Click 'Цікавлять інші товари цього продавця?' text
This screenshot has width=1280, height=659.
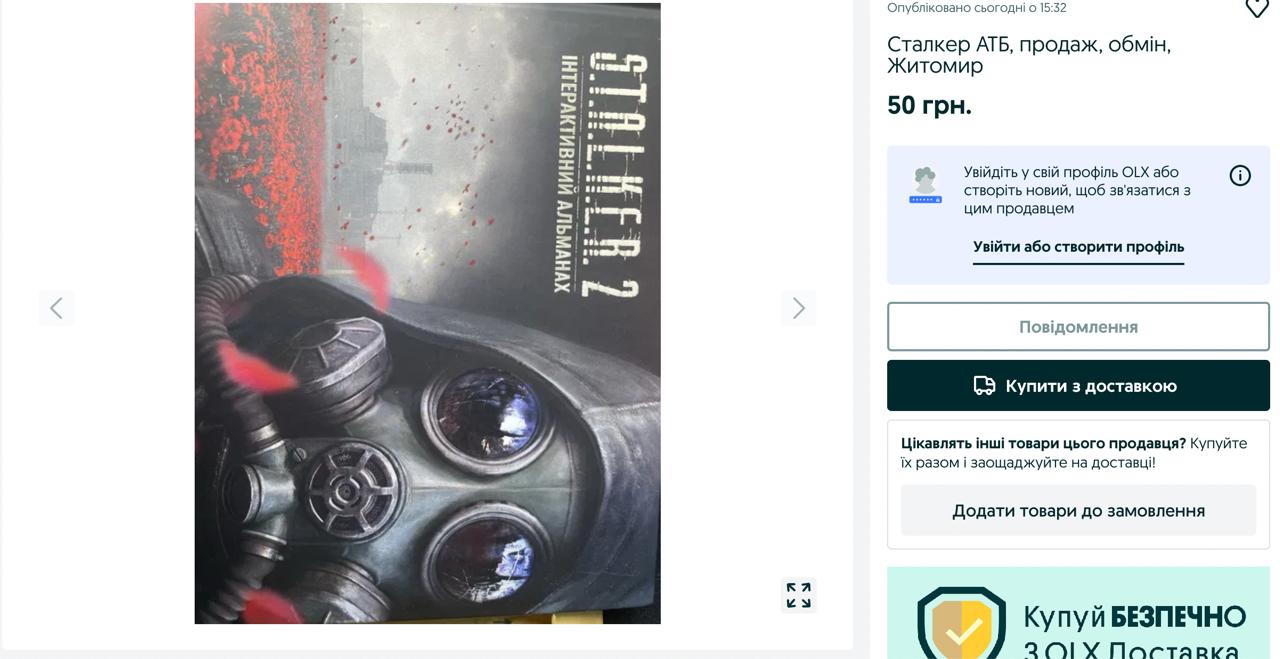[x=1043, y=443]
